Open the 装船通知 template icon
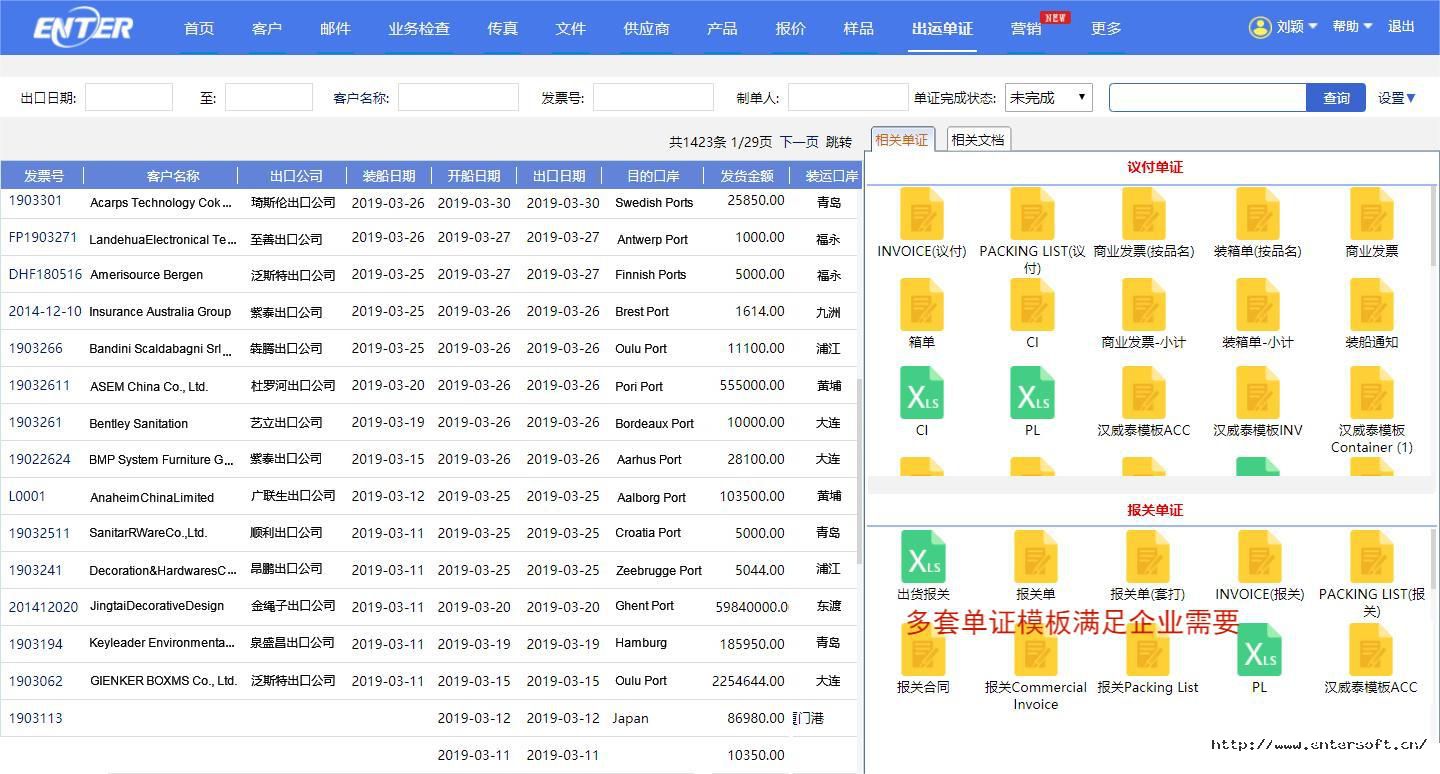 point(1372,304)
